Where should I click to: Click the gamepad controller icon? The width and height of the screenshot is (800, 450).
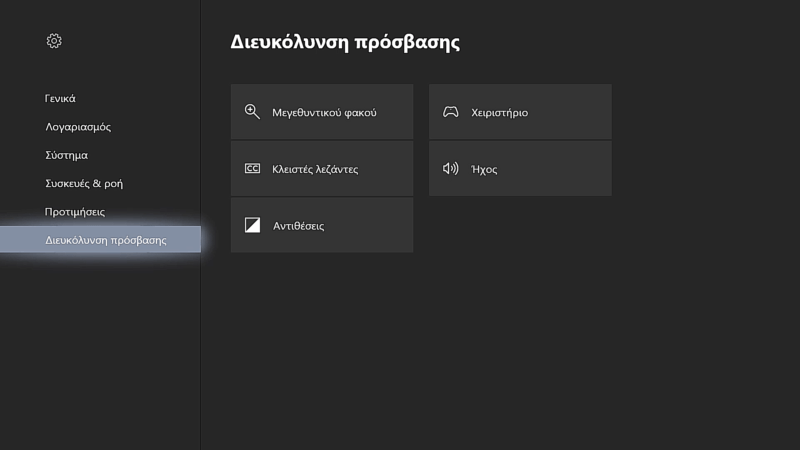tap(451, 112)
